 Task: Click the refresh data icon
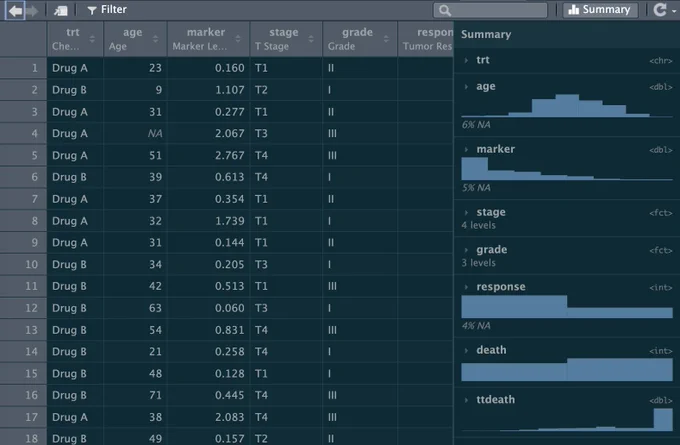click(x=660, y=10)
